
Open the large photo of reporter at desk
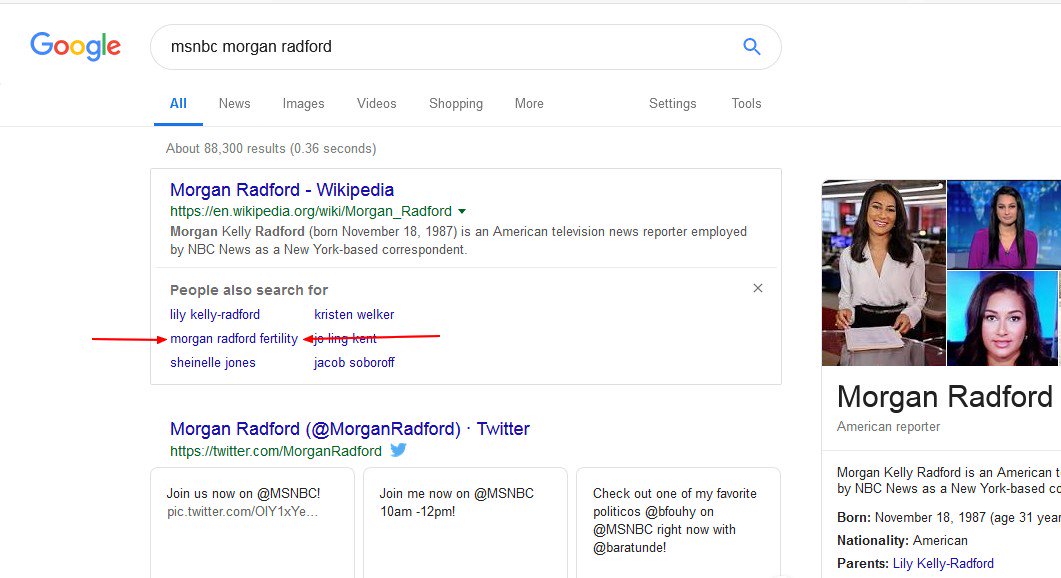pos(884,273)
